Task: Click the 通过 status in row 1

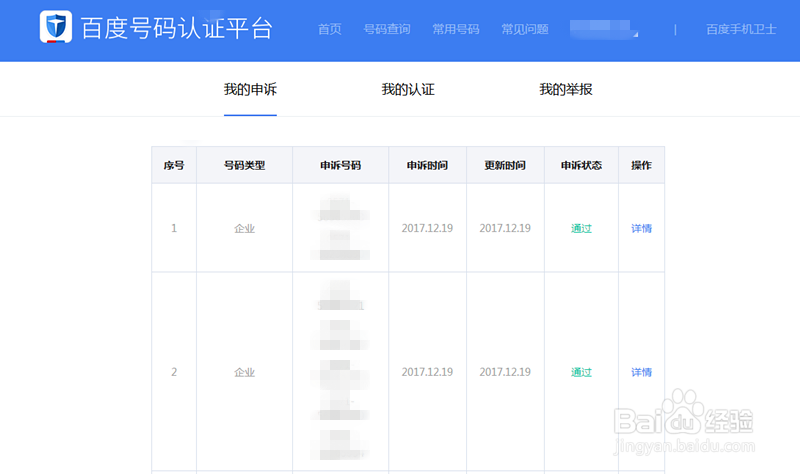Action: point(581,228)
